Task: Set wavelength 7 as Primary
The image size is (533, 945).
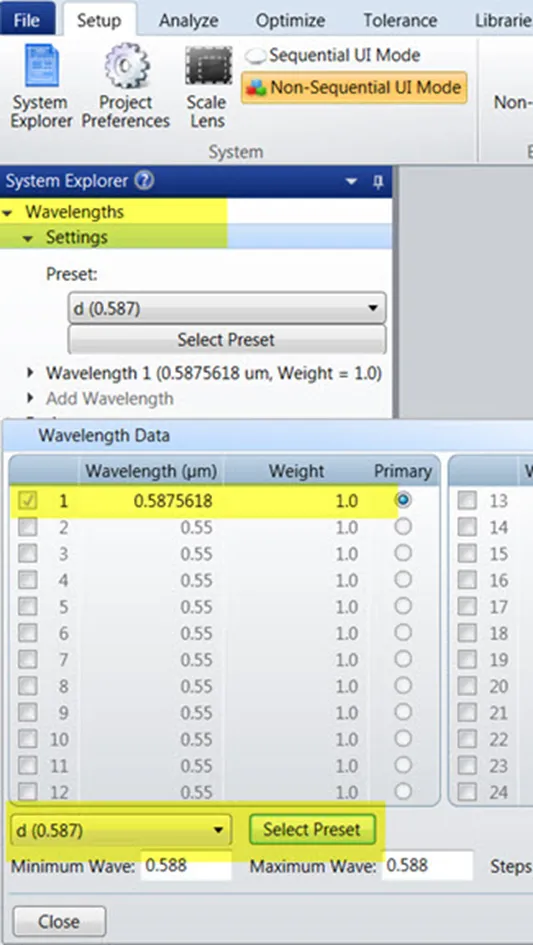Action: click(x=403, y=660)
